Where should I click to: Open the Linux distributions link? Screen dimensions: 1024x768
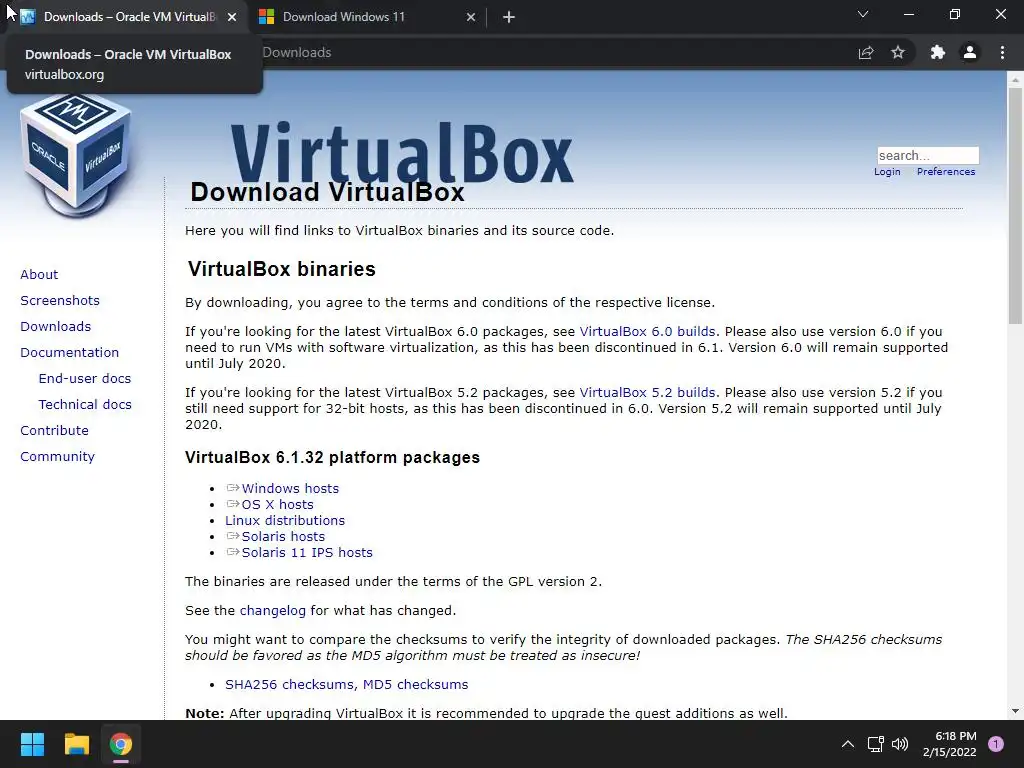(x=285, y=520)
